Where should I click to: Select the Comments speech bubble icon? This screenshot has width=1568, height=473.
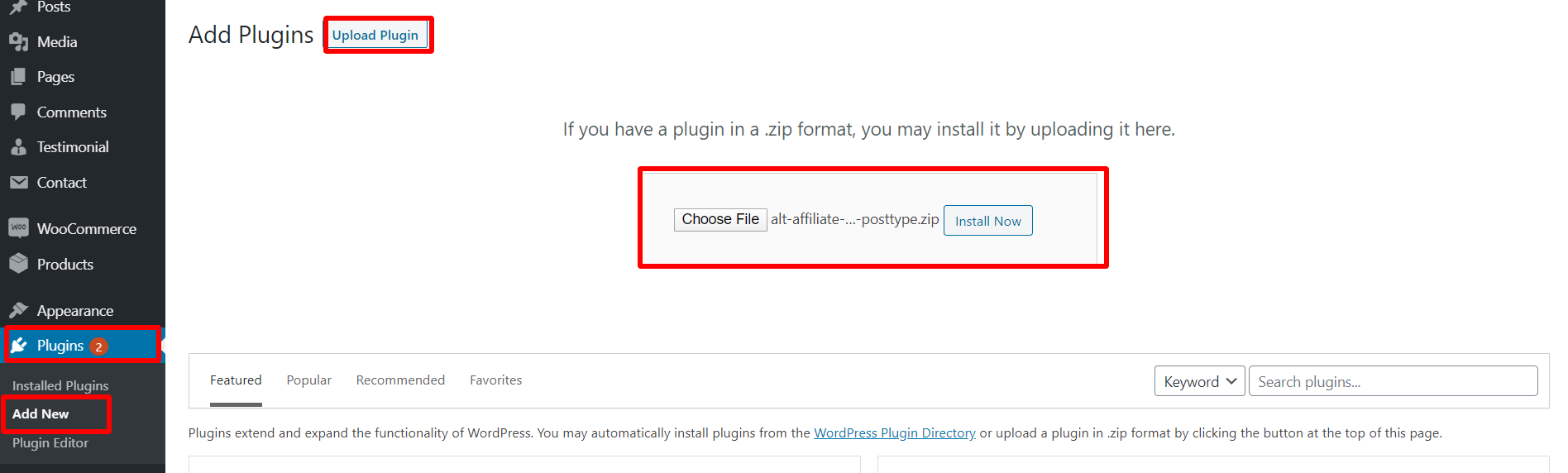click(18, 112)
